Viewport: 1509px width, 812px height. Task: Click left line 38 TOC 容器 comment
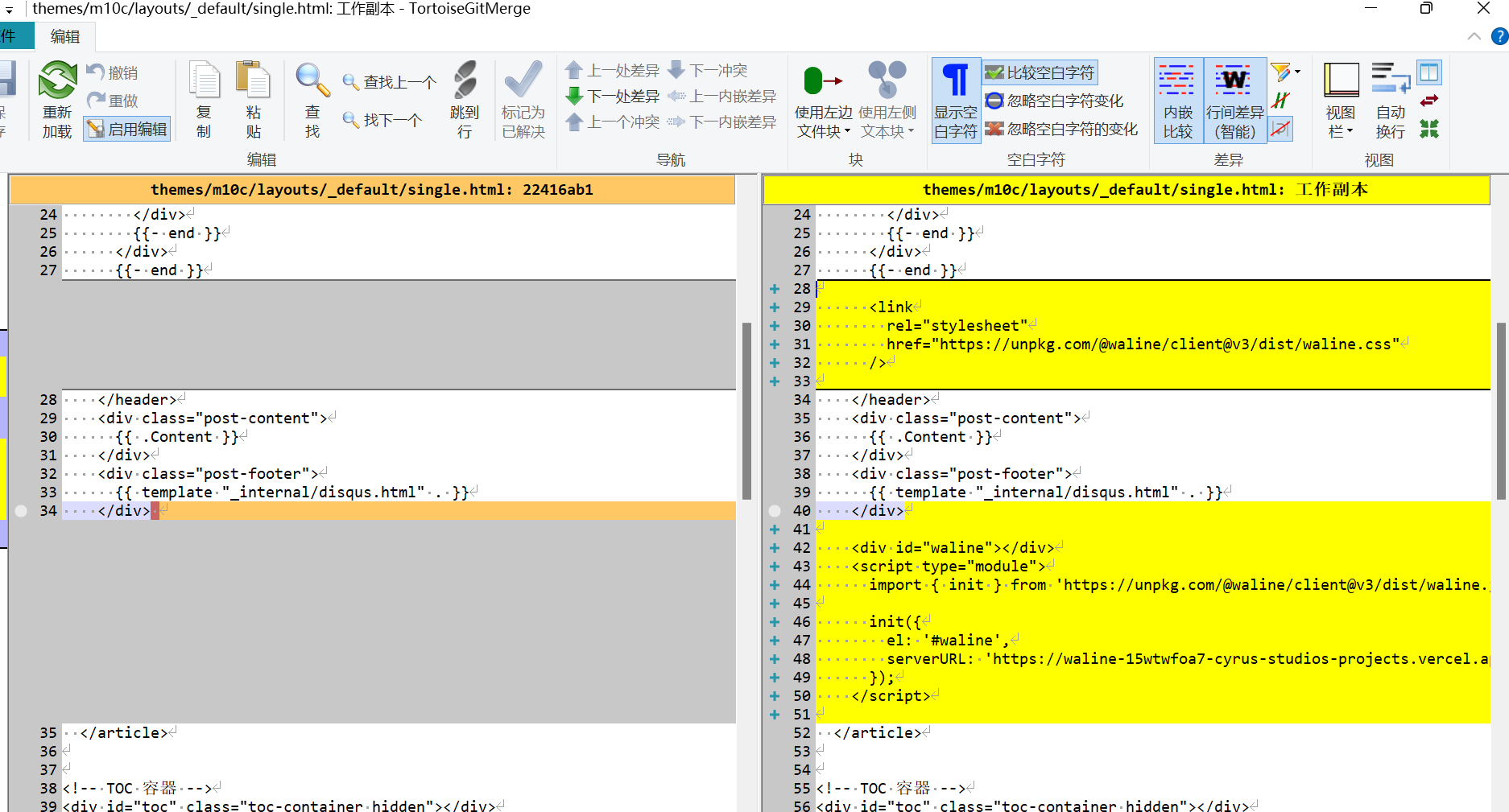137,788
